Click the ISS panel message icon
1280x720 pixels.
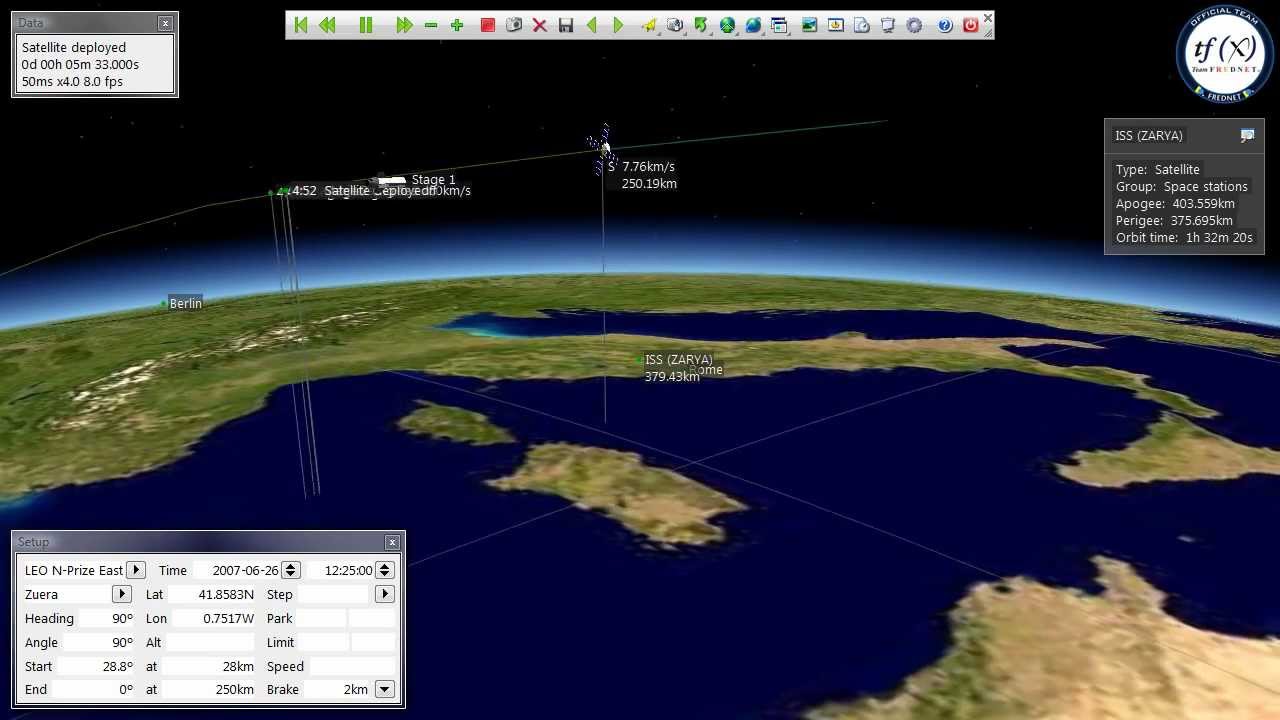click(x=1247, y=135)
